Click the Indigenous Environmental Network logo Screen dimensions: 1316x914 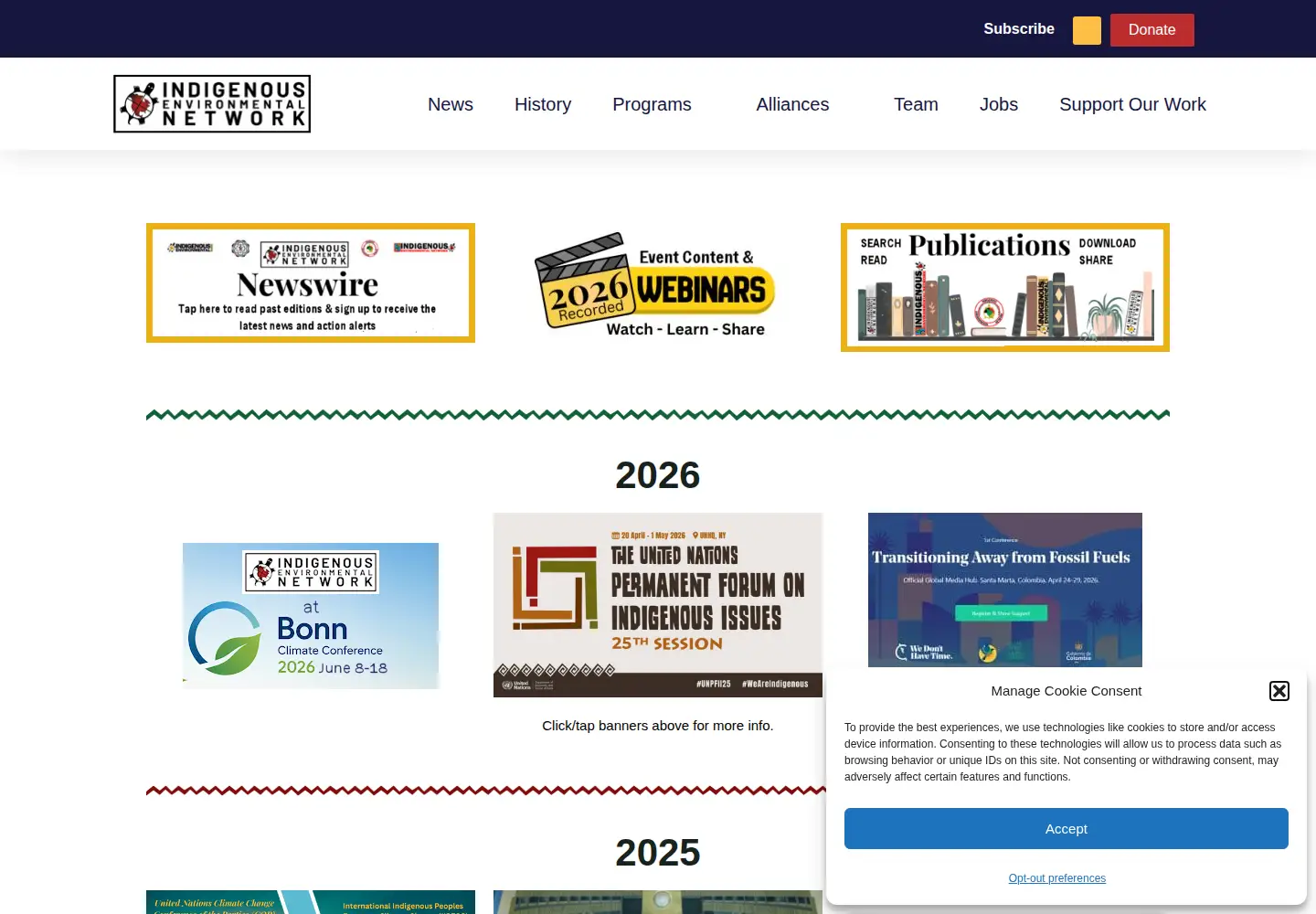point(212,104)
